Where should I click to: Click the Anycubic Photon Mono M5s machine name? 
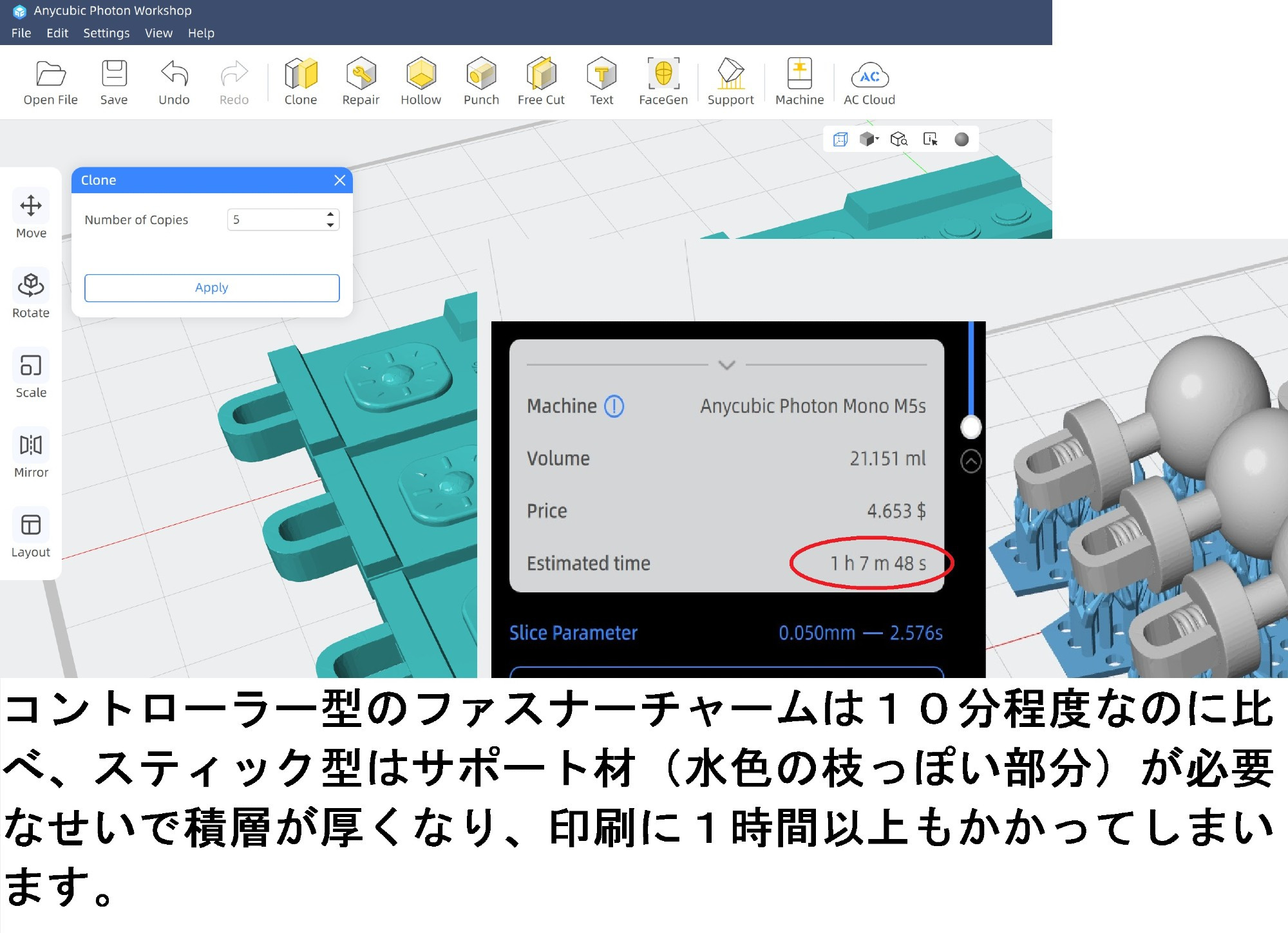(x=813, y=406)
